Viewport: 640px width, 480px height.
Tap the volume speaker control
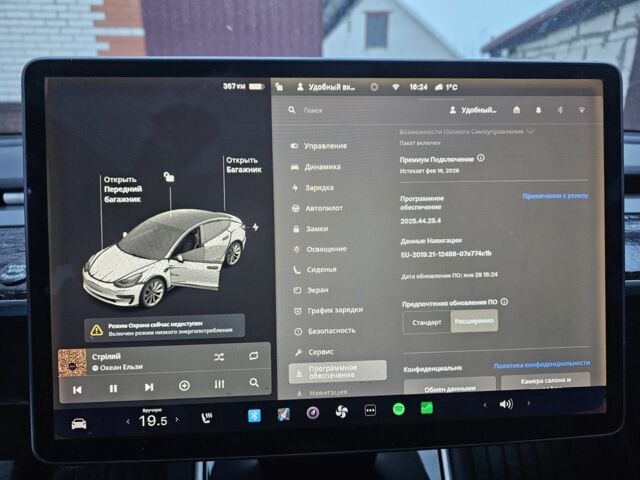[x=505, y=404]
